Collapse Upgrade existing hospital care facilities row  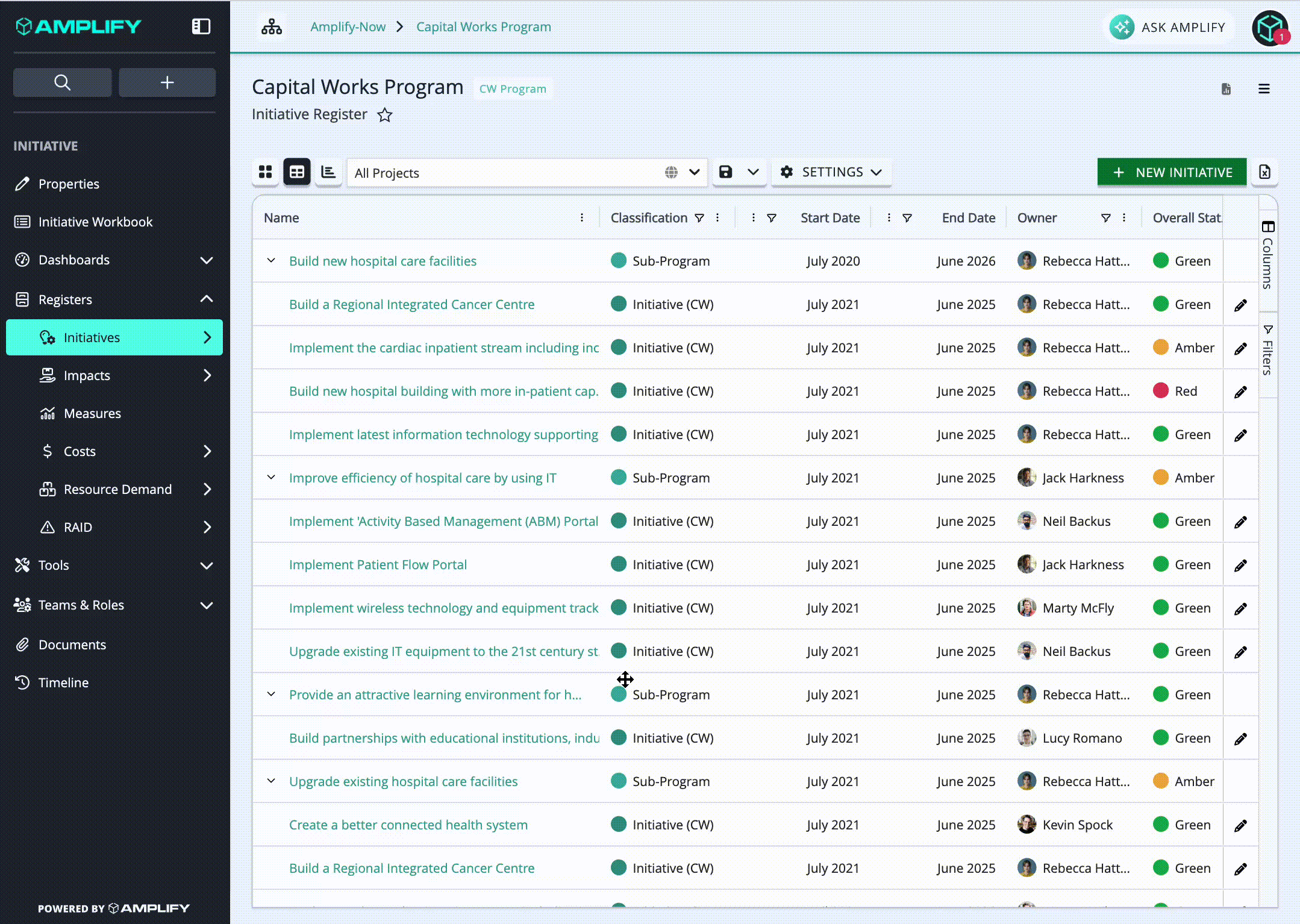[271, 781]
